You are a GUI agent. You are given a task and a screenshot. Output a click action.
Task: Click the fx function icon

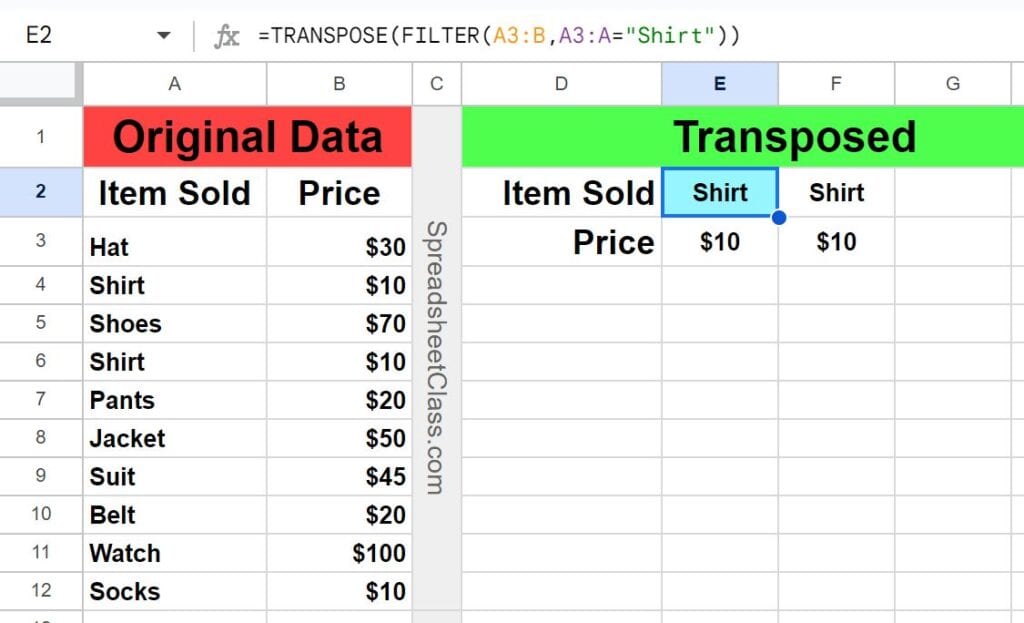[227, 36]
